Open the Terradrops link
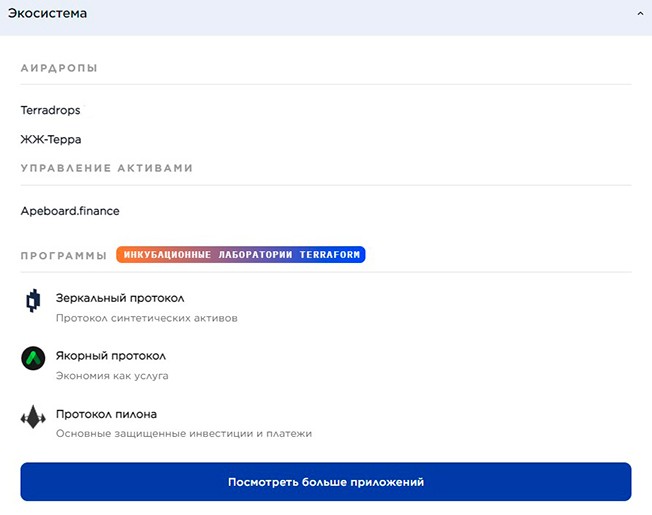The height and width of the screenshot is (515, 652). (50, 110)
